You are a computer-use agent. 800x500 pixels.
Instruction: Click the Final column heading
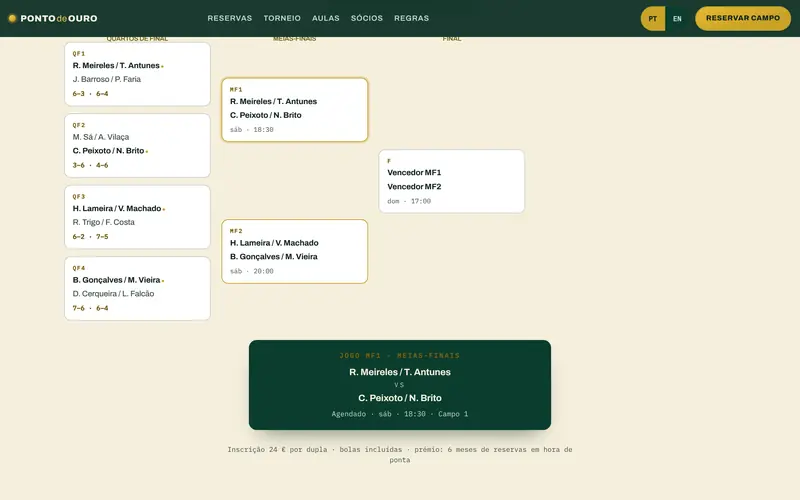click(452, 39)
